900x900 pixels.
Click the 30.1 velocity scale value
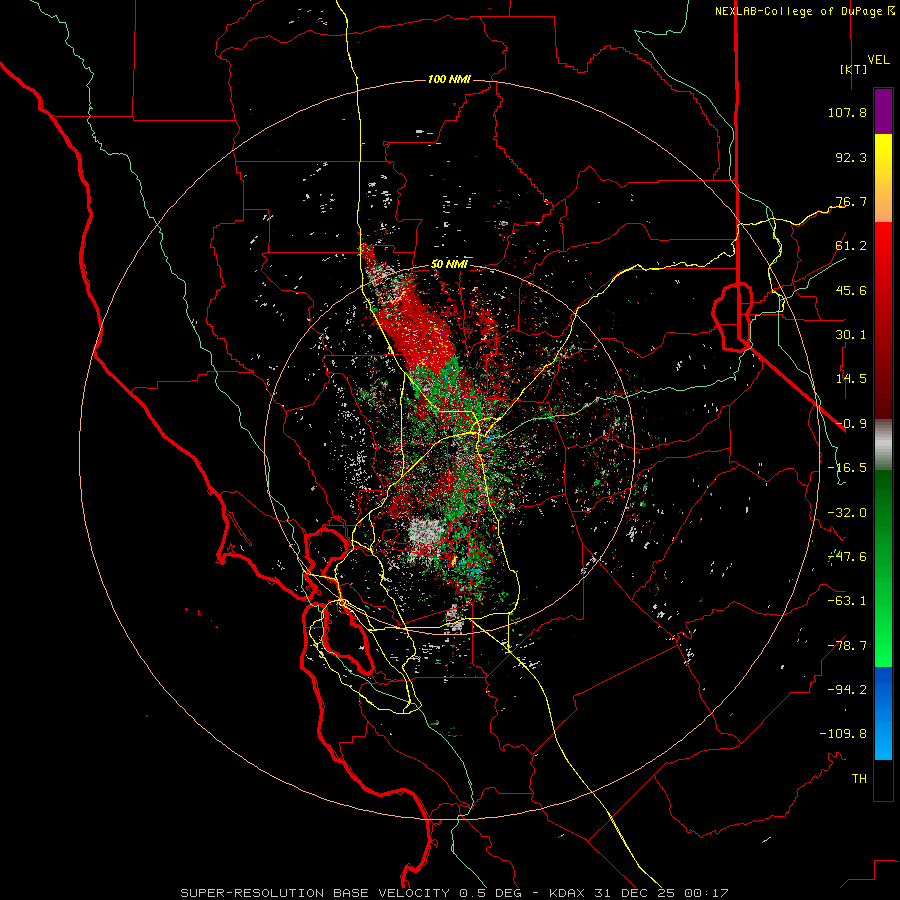click(x=851, y=335)
